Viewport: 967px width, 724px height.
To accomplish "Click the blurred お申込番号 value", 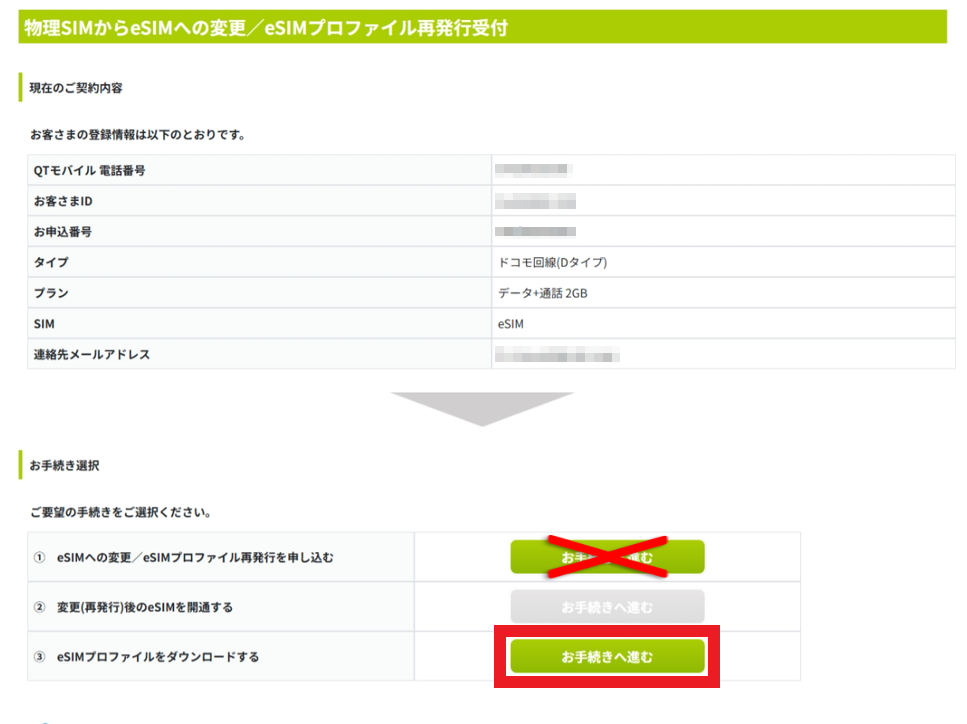I will (536, 232).
